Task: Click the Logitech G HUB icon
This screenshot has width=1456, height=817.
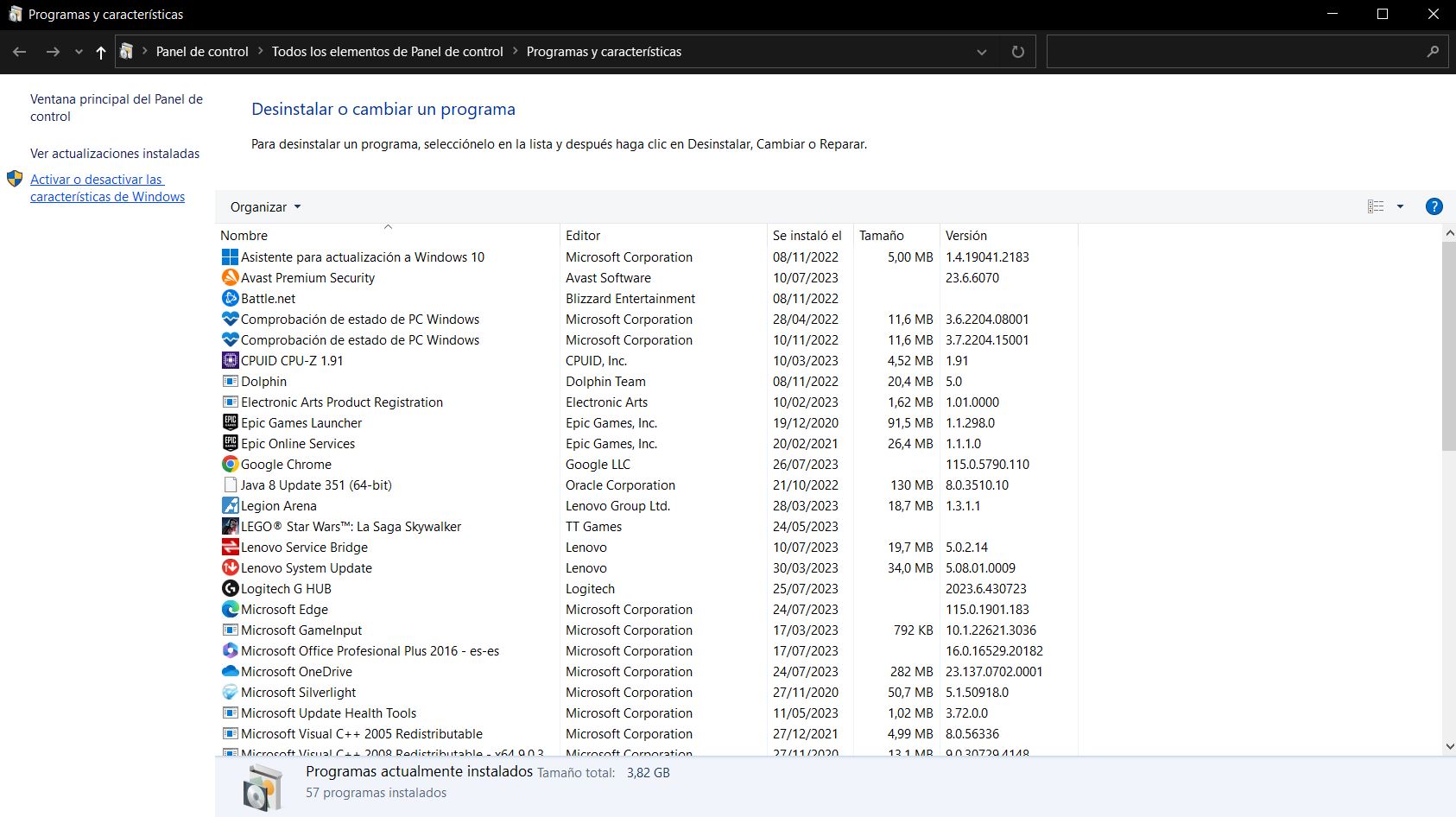Action: pos(230,588)
